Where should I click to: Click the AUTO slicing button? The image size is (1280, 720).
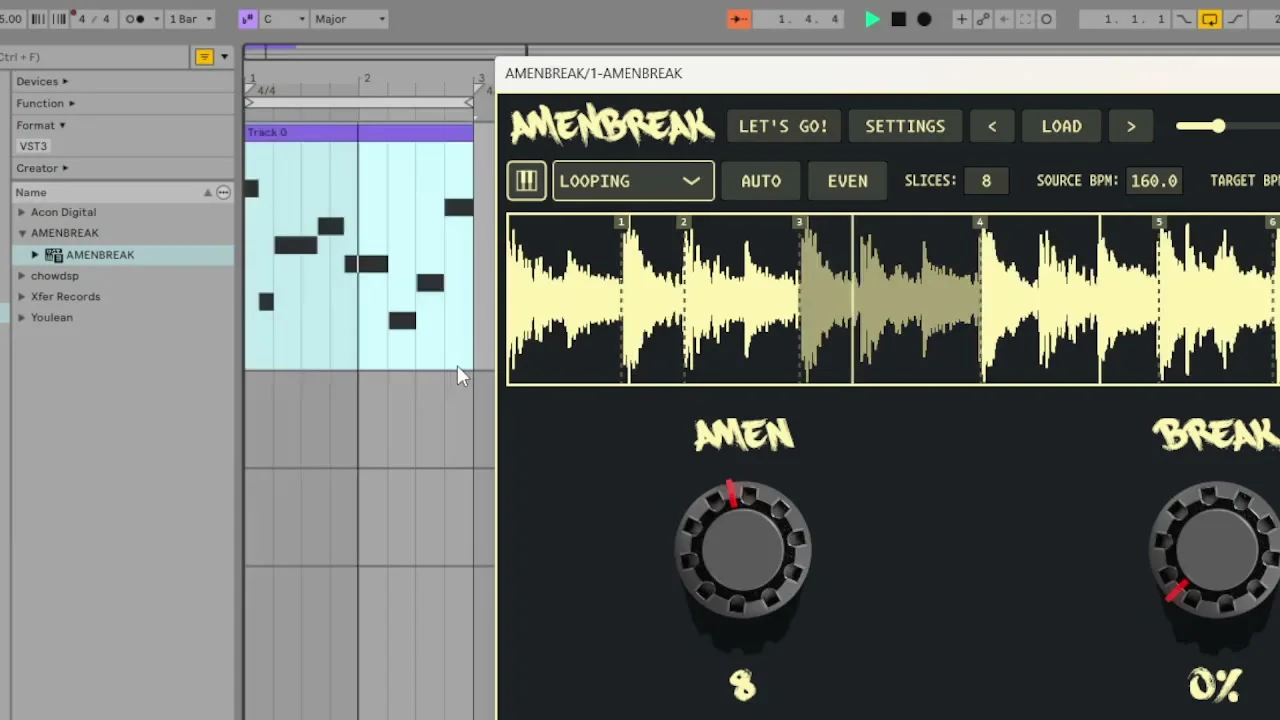(x=761, y=181)
